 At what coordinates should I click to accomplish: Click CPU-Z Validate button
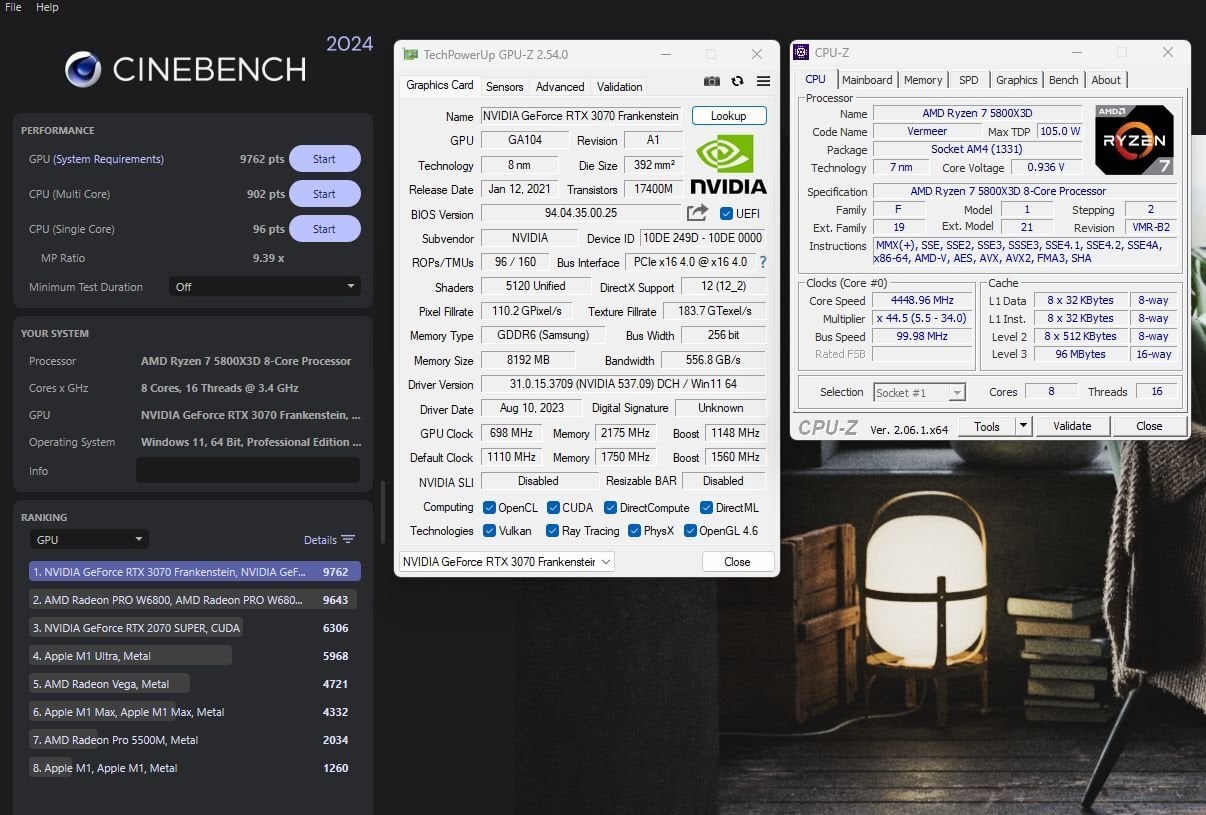coord(1072,426)
